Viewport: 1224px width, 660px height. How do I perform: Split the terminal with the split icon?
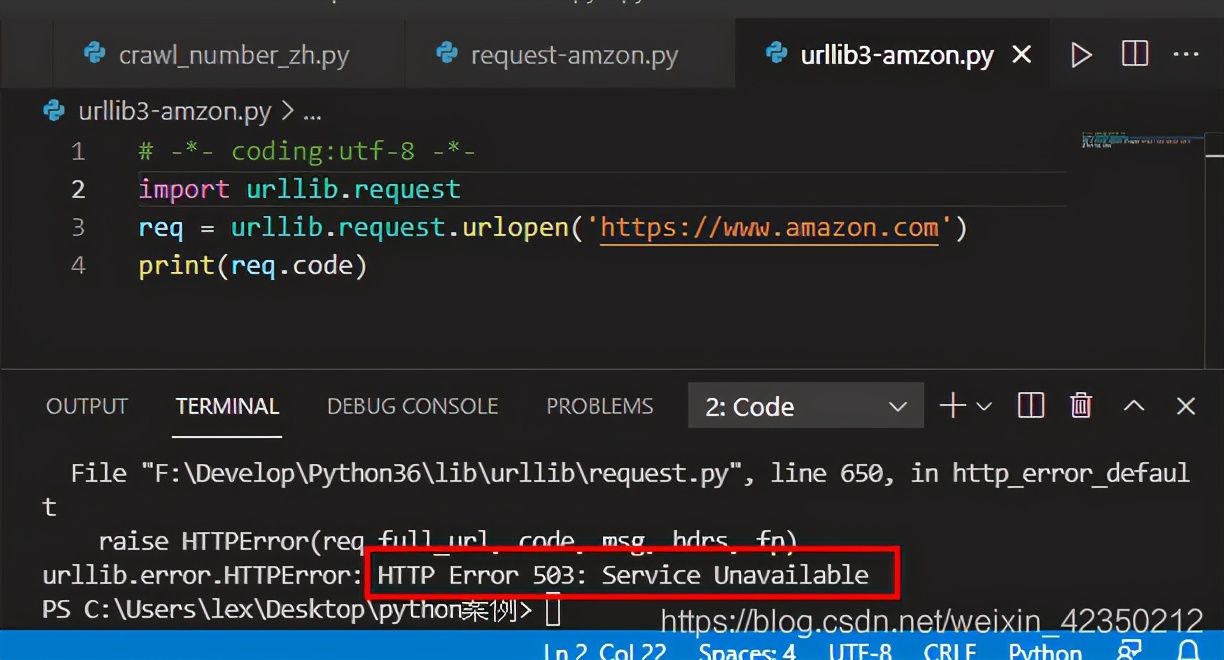(1030, 405)
